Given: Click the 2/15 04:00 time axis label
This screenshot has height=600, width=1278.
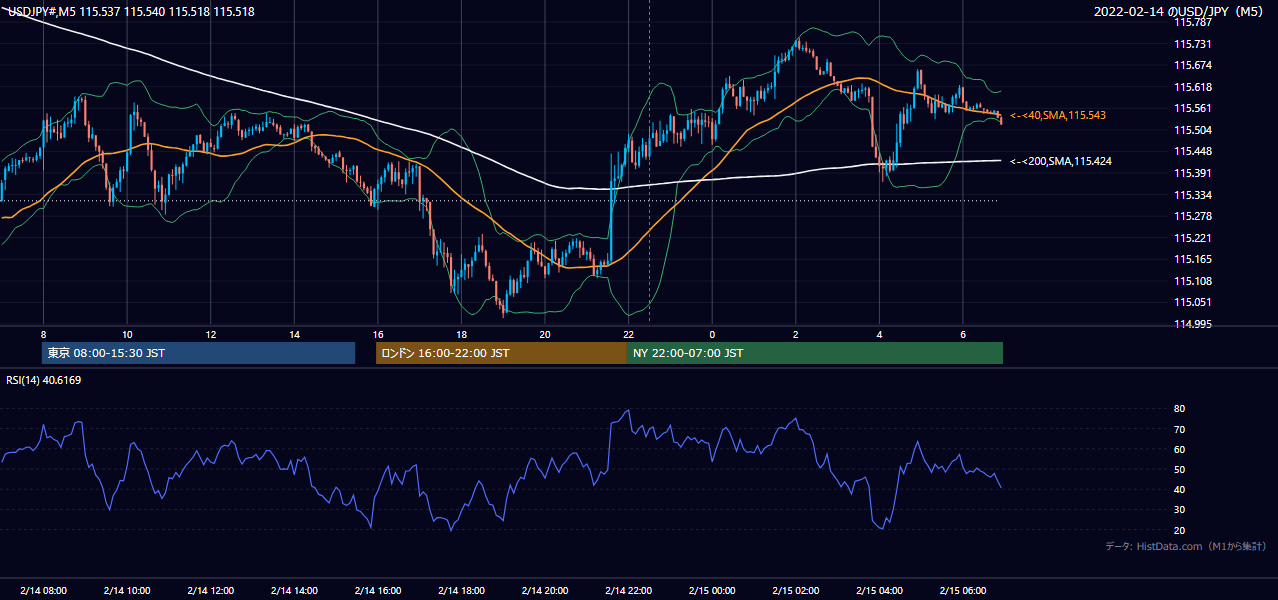Looking at the screenshot, I should 880,590.
